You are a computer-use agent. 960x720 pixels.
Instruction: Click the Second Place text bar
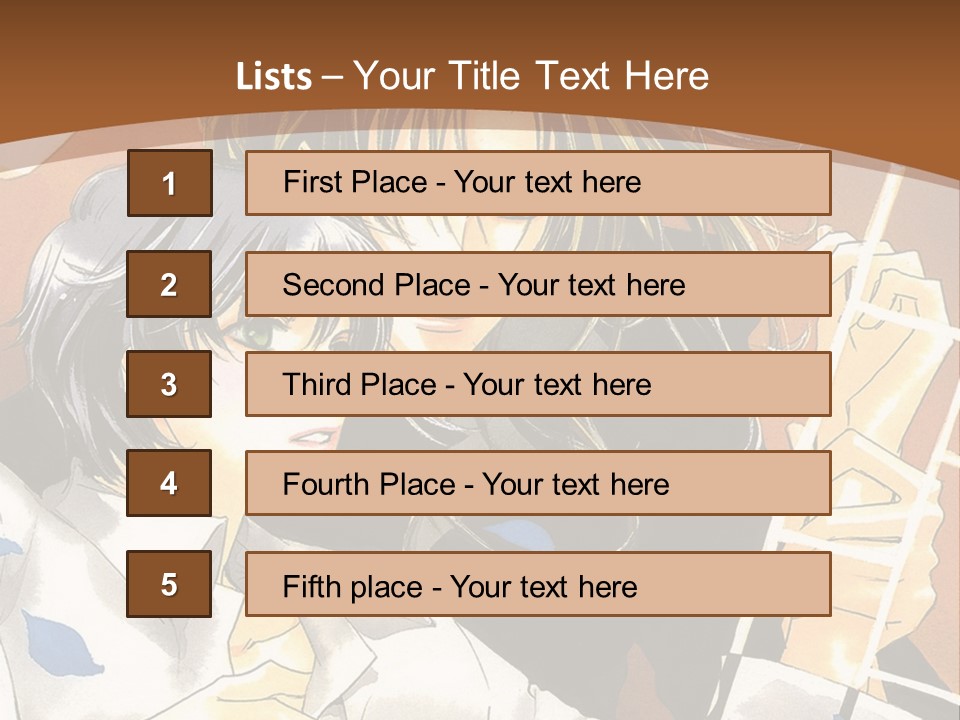pyautogui.click(x=538, y=284)
